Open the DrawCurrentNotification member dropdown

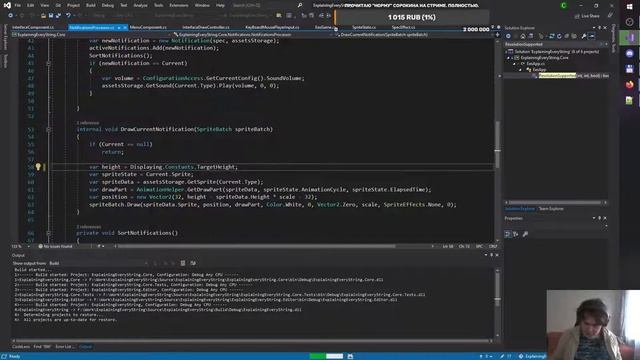click(414, 35)
